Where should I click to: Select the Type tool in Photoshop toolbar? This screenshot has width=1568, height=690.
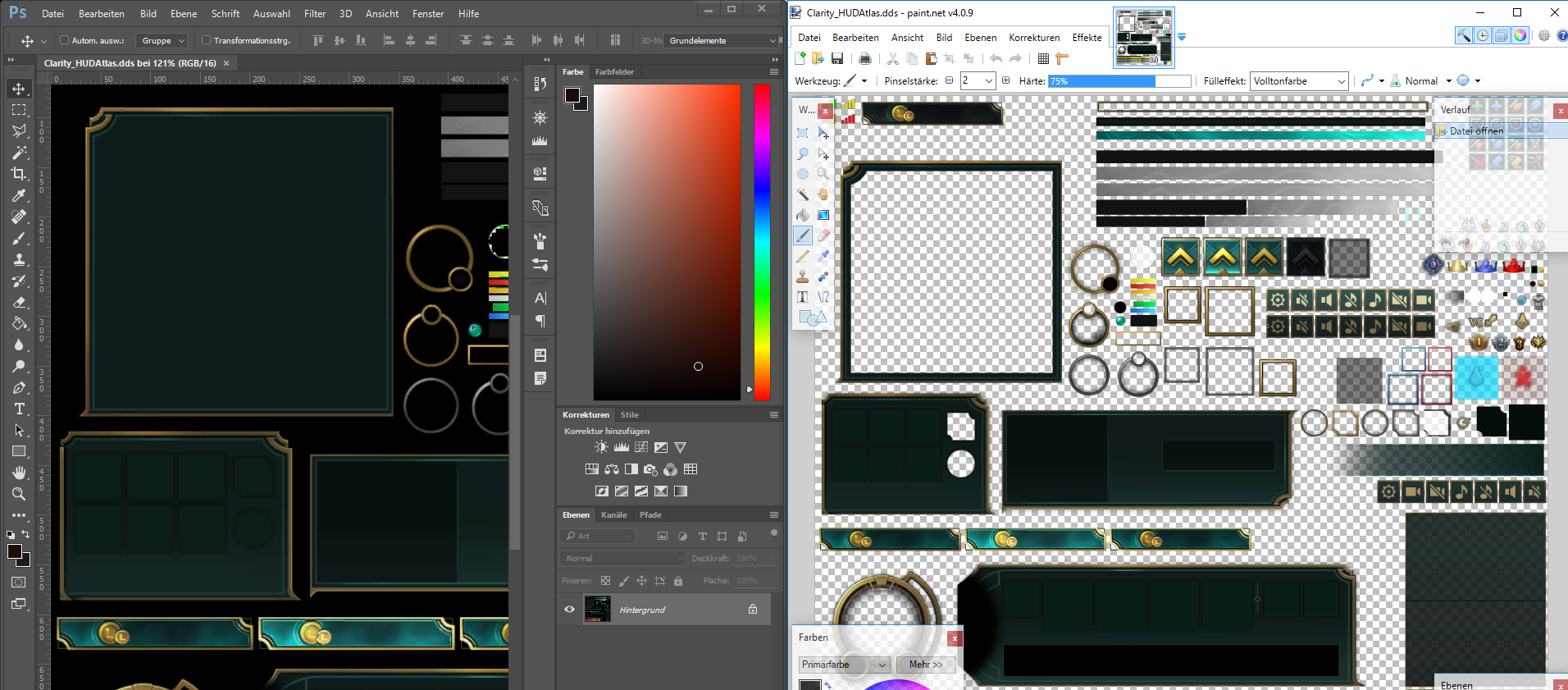point(19,409)
